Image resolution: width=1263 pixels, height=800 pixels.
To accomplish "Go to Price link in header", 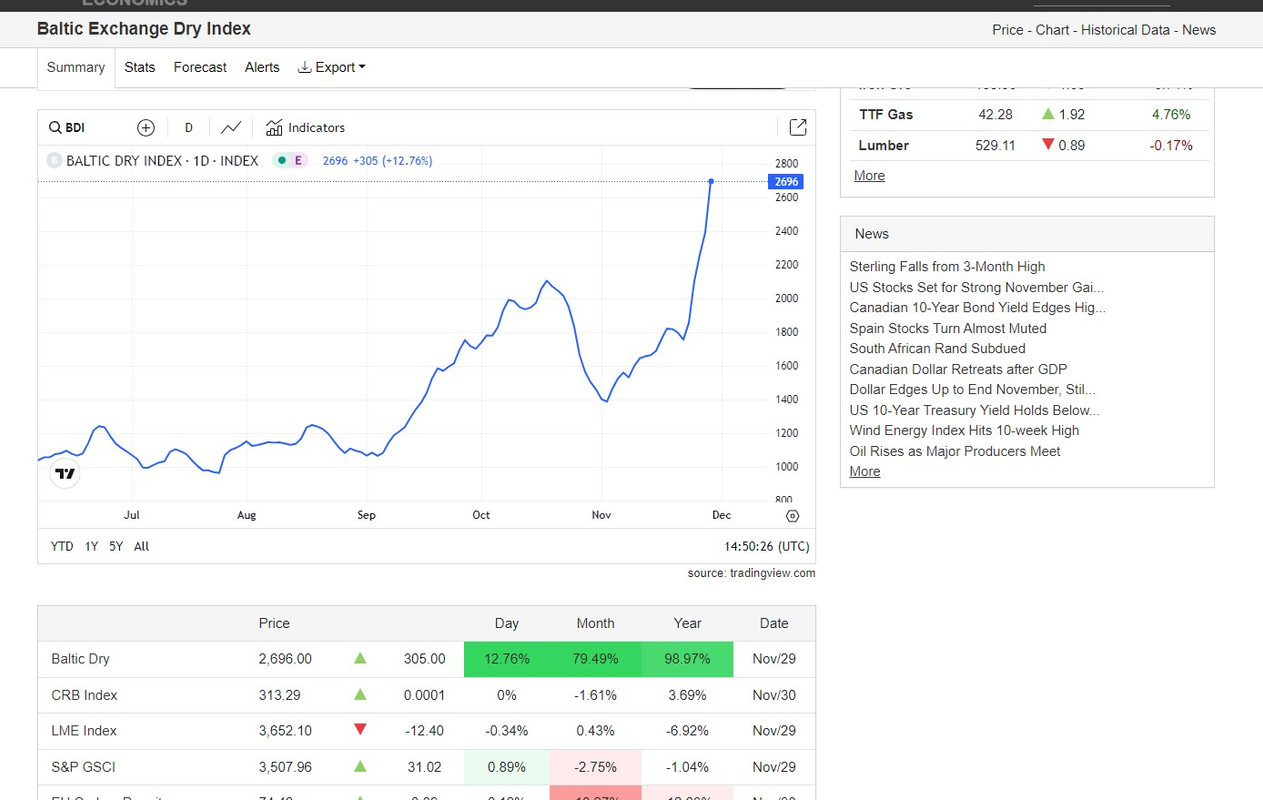I will click(1008, 30).
